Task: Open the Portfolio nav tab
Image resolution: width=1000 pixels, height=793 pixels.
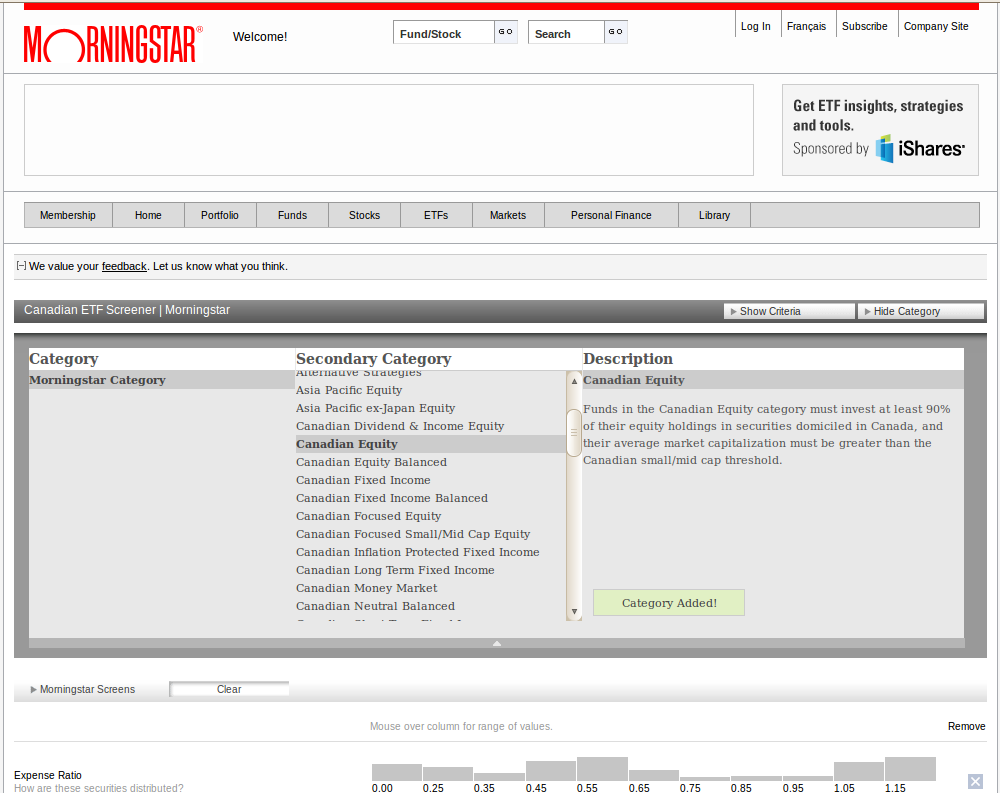Action: click(x=220, y=215)
